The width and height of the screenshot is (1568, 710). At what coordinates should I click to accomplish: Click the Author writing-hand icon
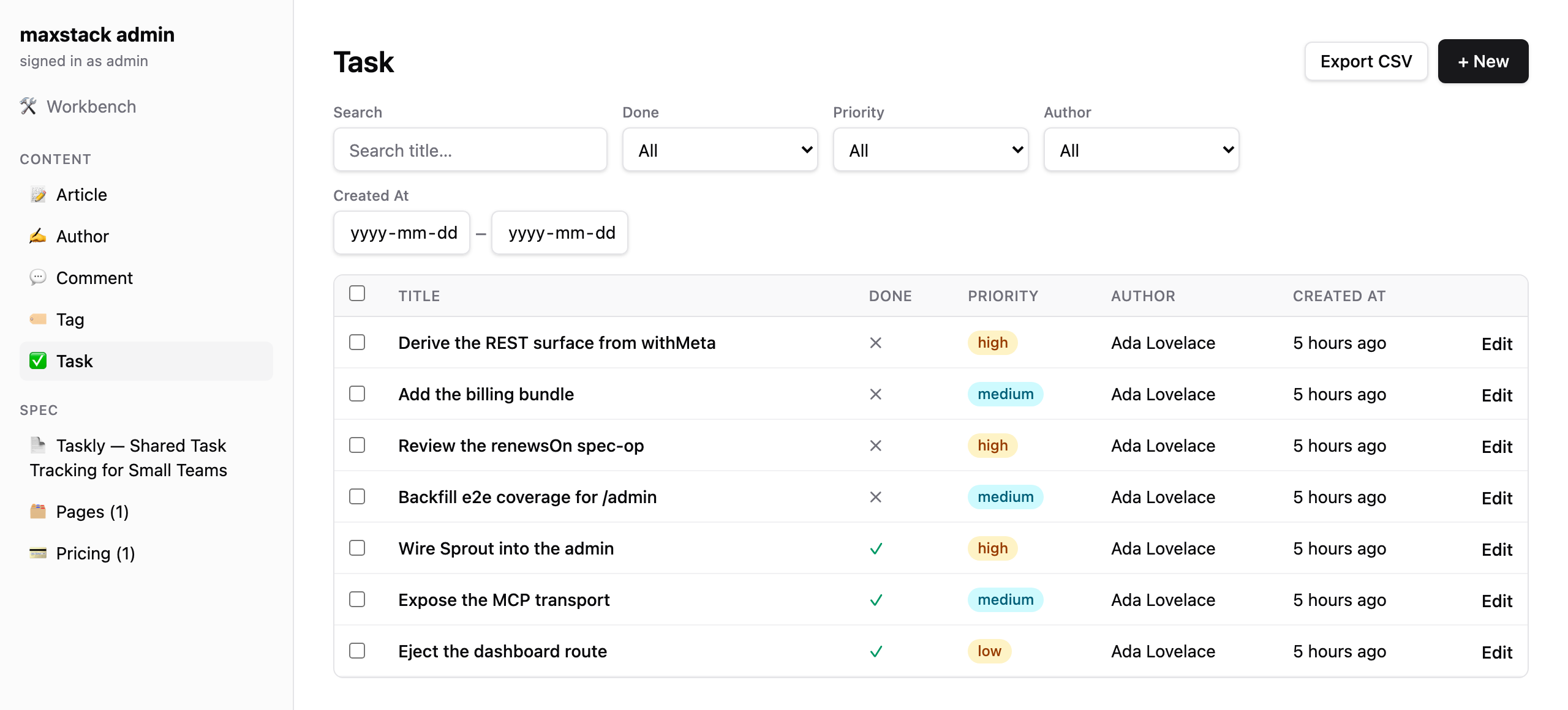(x=38, y=236)
